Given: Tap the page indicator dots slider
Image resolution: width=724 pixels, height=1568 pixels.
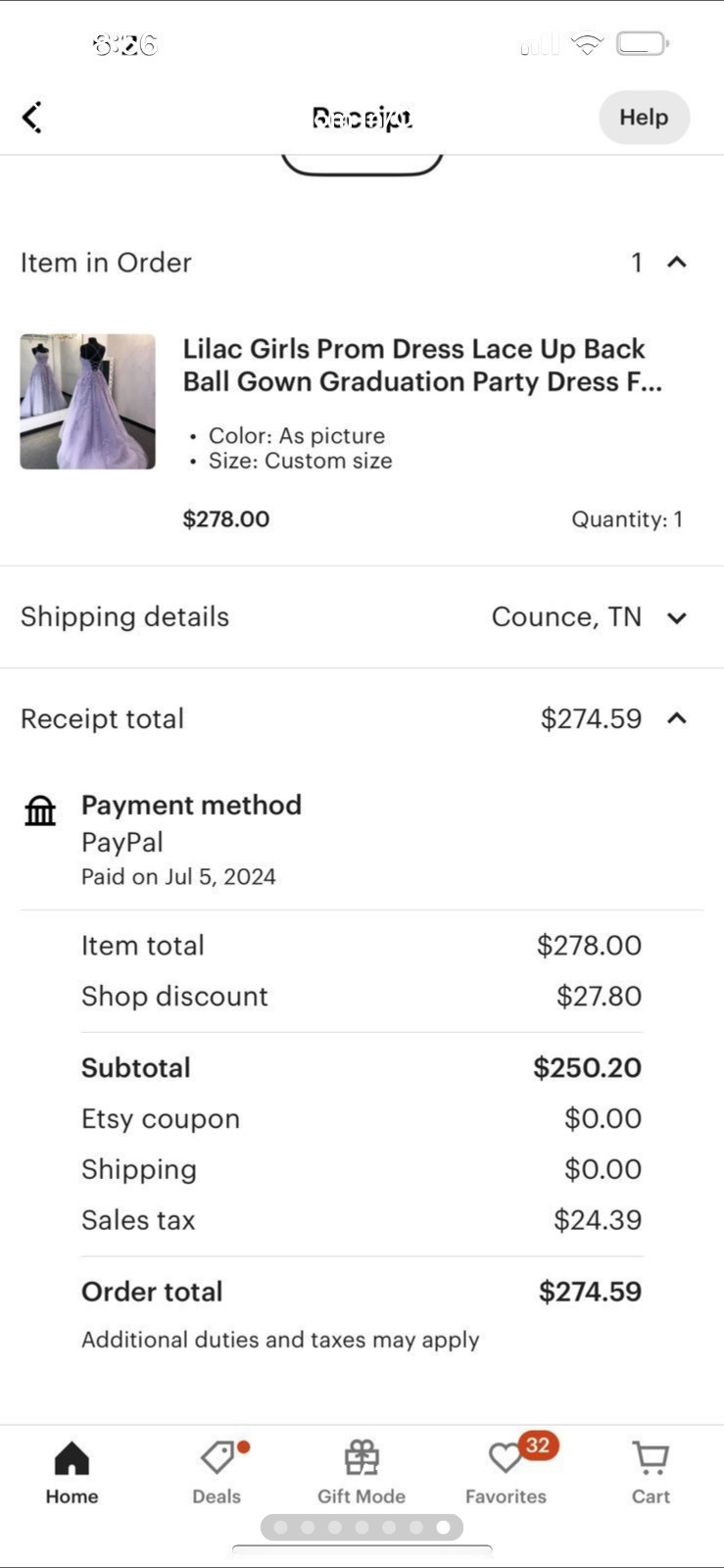Looking at the screenshot, I should (x=362, y=1527).
